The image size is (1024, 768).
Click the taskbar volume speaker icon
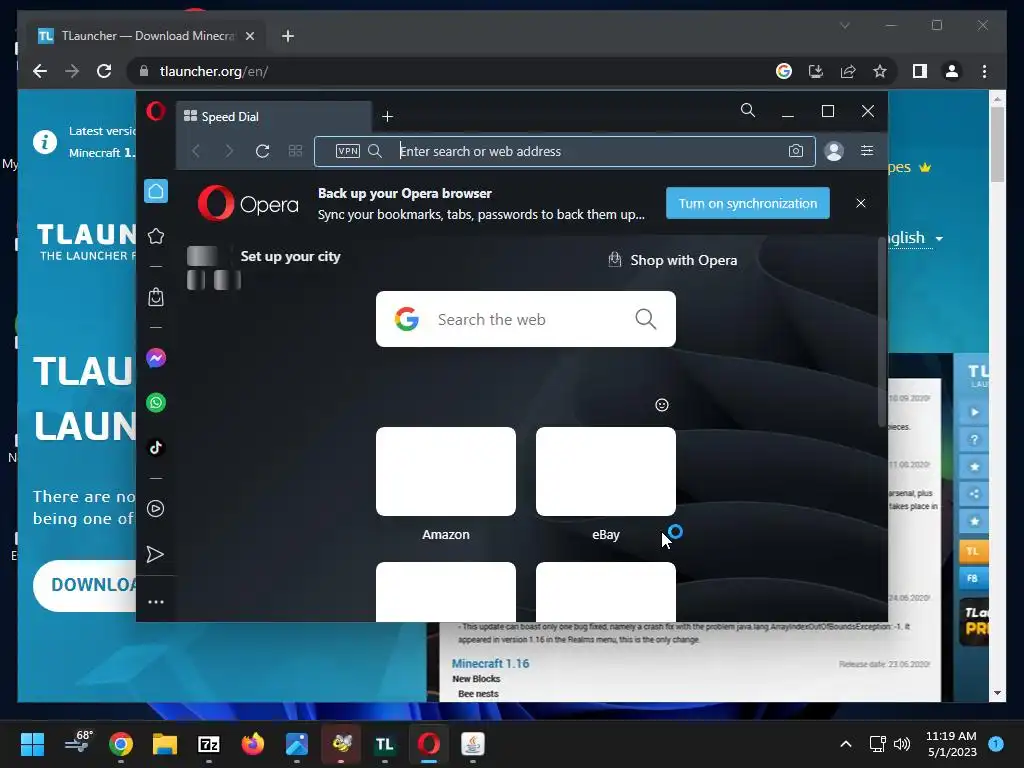902,744
